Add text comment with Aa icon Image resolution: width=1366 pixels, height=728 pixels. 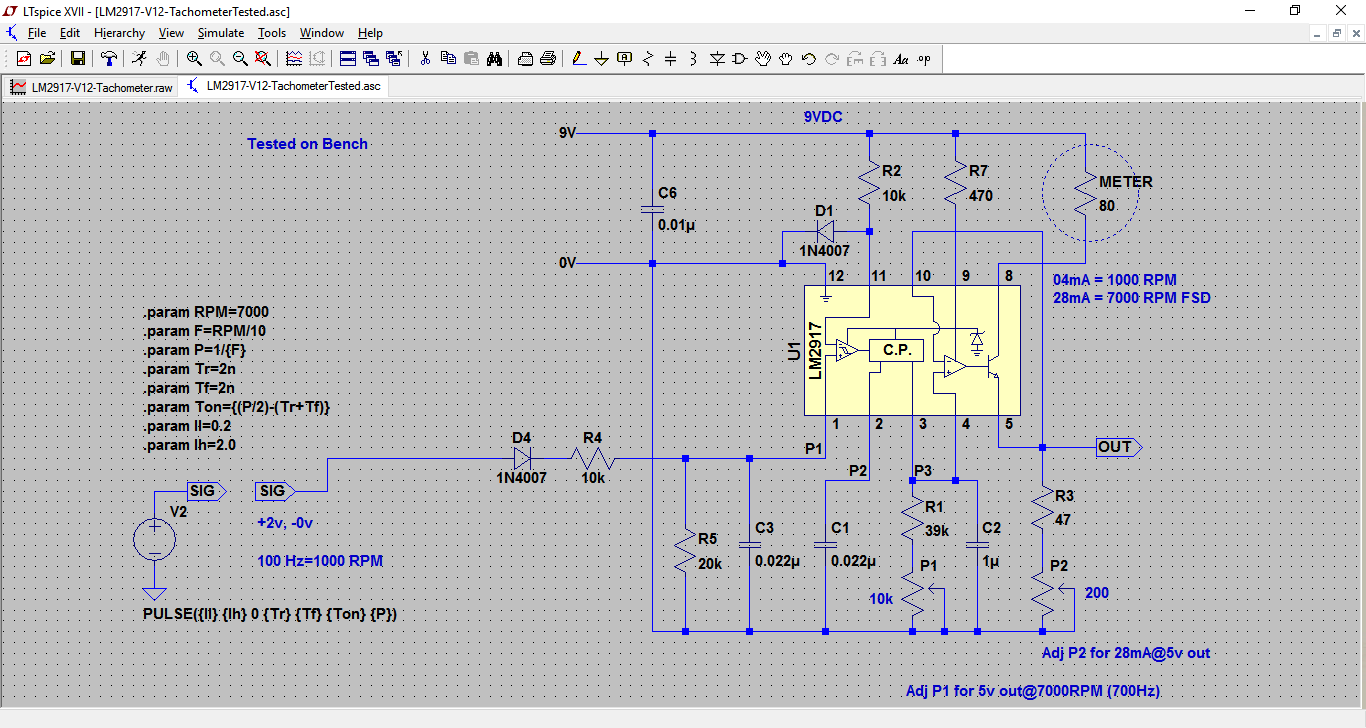tap(900, 59)
